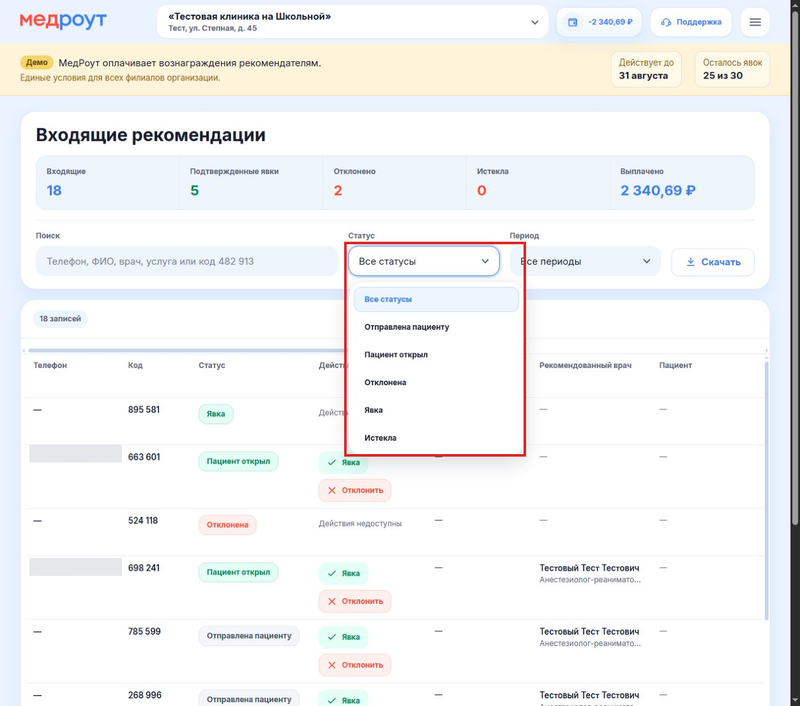Click the Входящие 18 stat
Screen dimensions: 800x706
108,182
